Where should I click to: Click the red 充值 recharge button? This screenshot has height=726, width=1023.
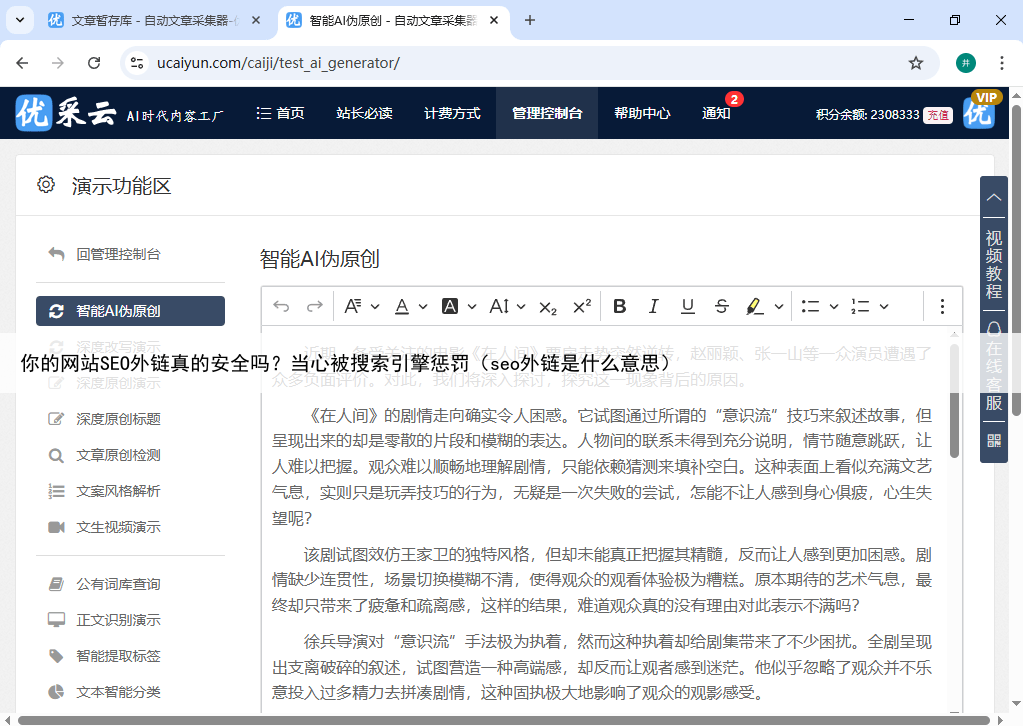click(937, 114)
